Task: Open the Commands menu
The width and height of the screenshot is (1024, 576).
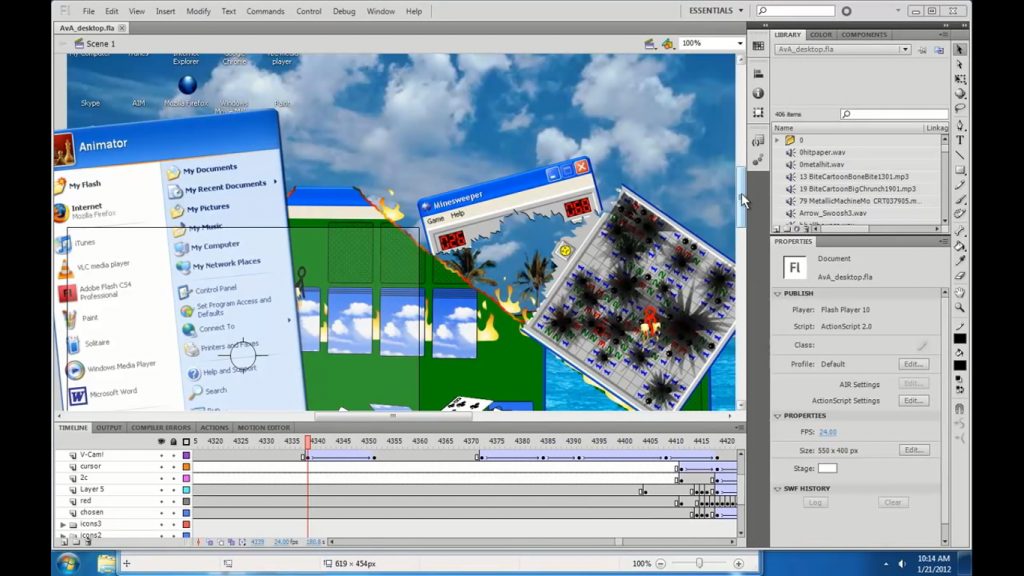Action: click(265, 11)
